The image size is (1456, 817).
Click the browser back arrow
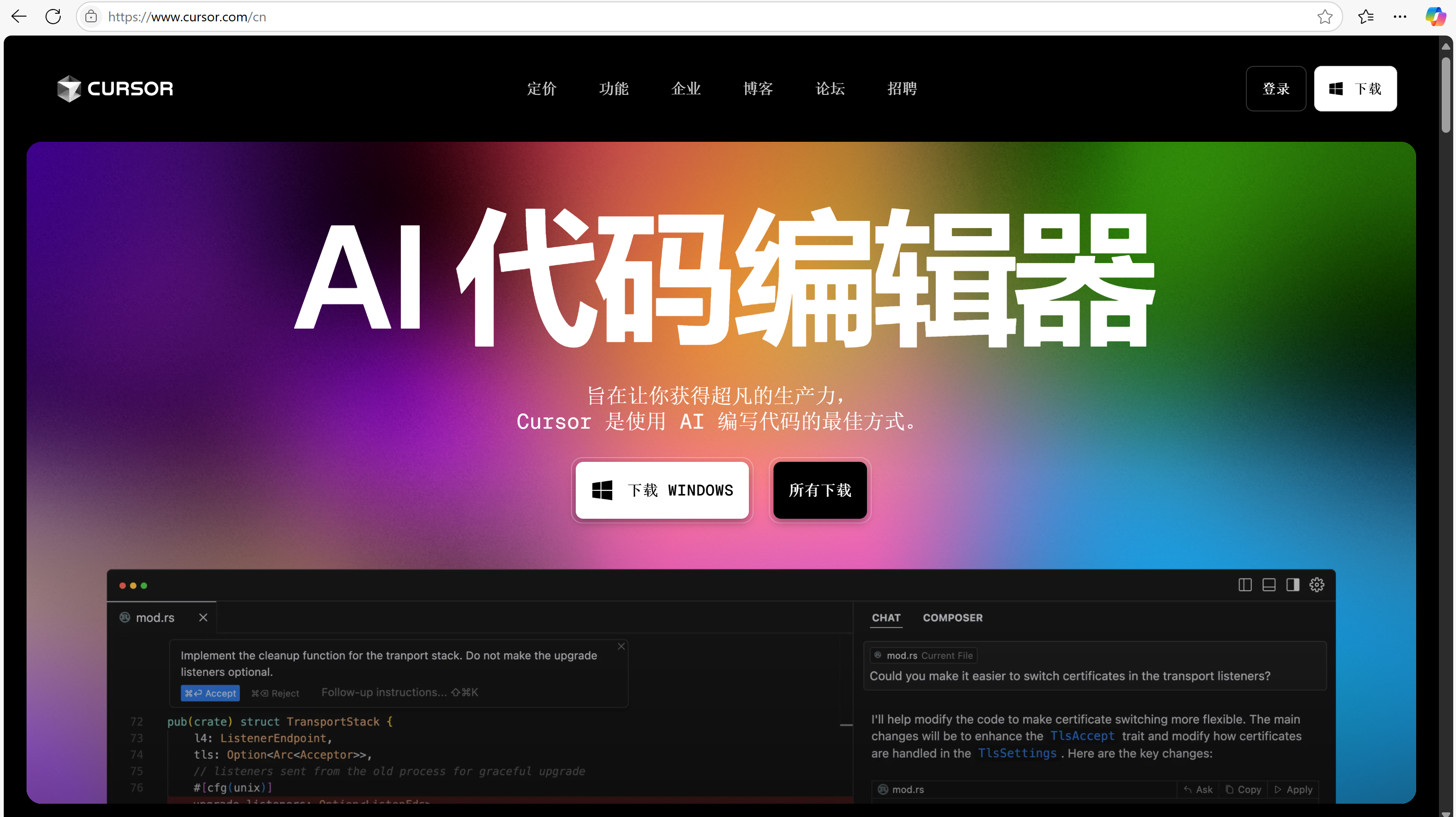(x=18, y=17)
